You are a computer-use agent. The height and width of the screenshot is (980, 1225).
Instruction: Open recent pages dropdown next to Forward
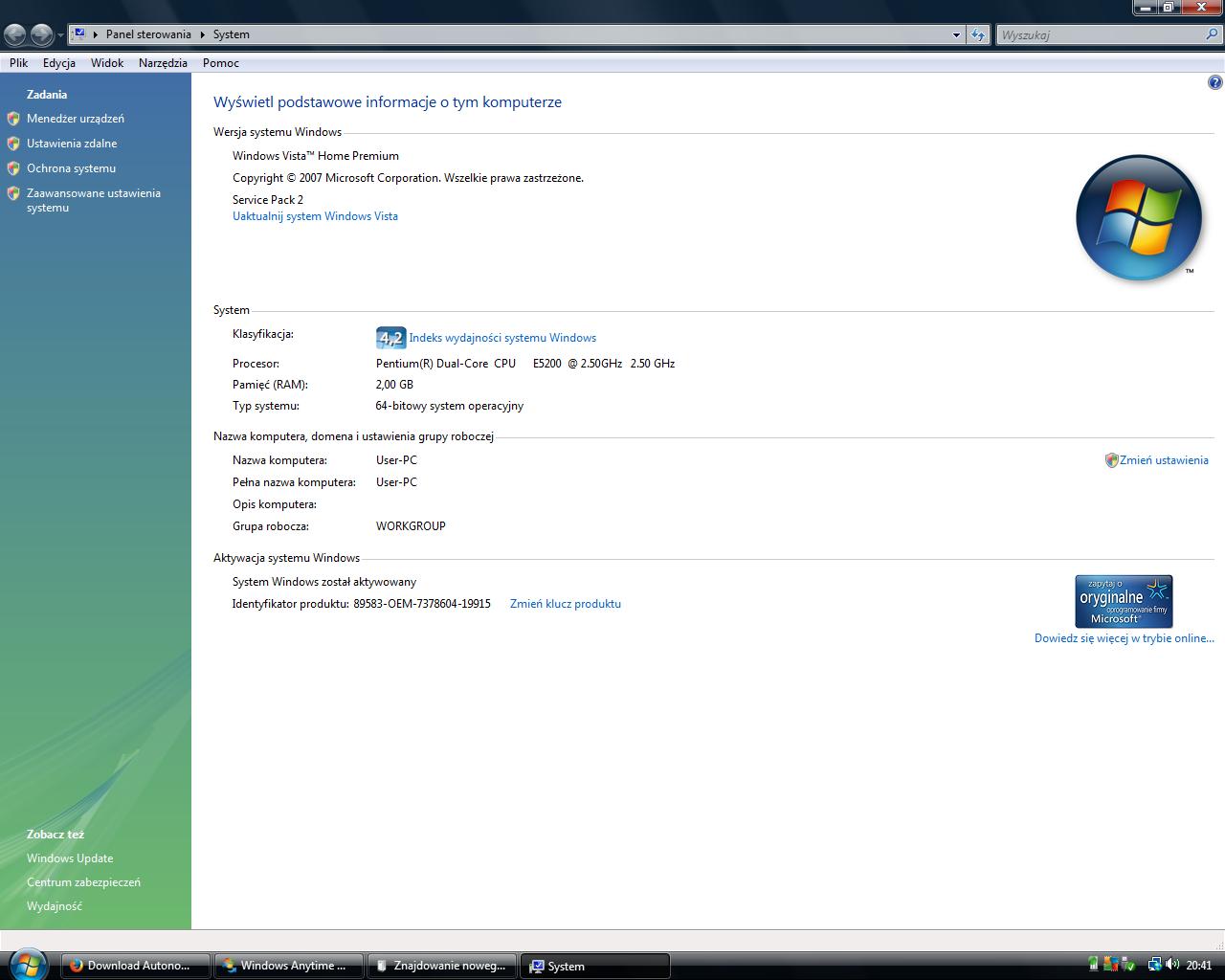pyautogui.click(x=60, y=35)
